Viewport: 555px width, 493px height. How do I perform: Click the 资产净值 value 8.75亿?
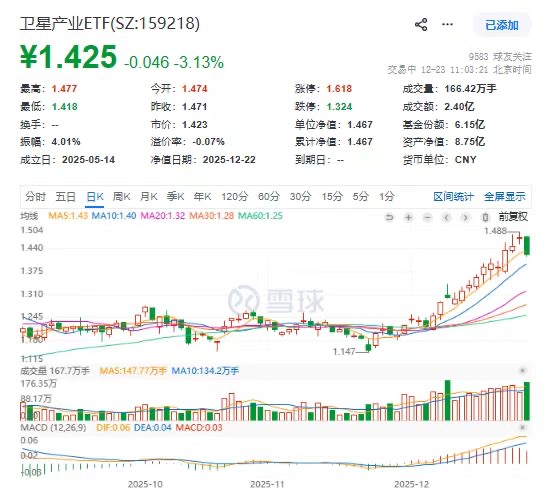(x=469, y=142)
